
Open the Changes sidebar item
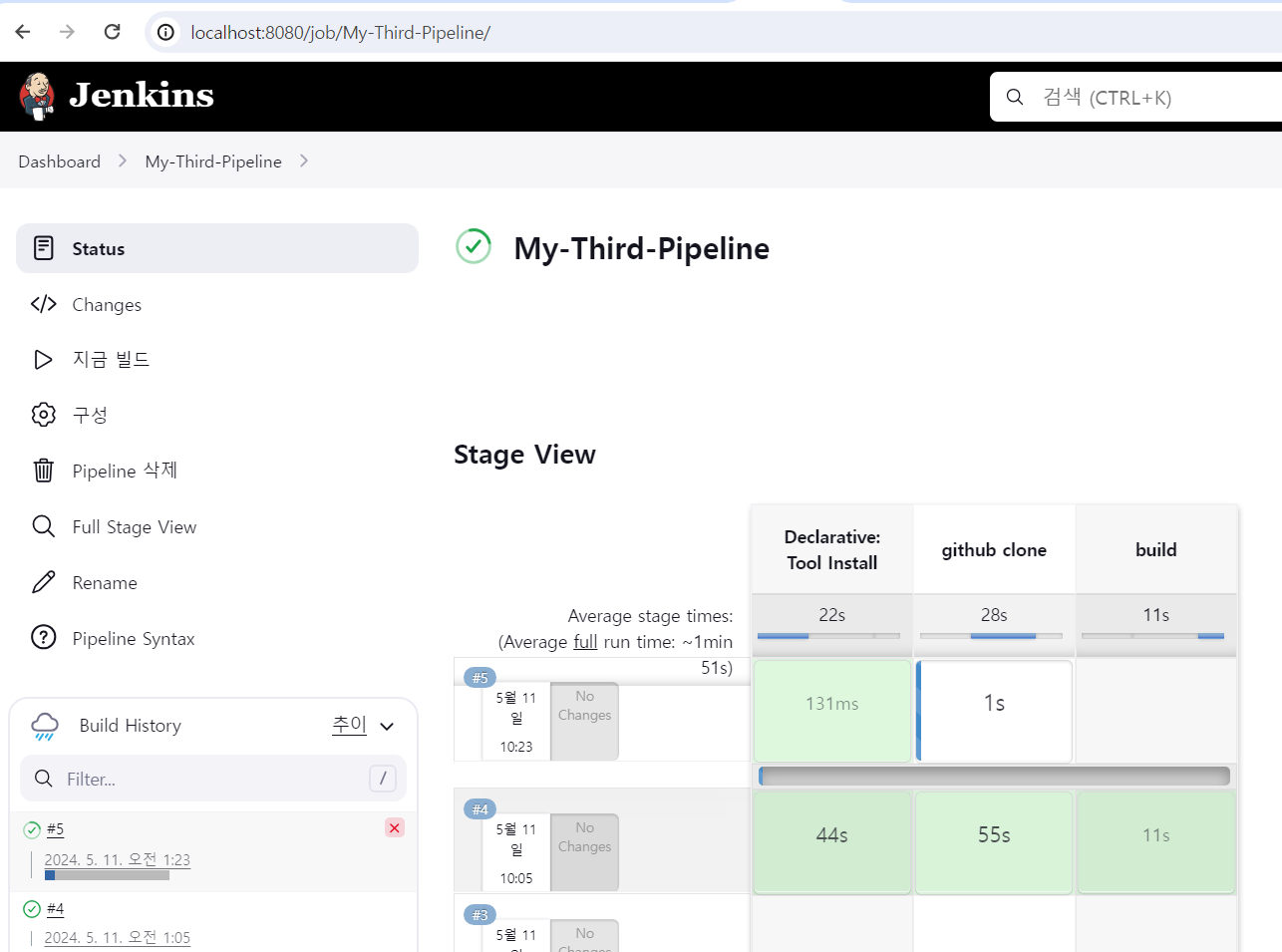[107, 305]
